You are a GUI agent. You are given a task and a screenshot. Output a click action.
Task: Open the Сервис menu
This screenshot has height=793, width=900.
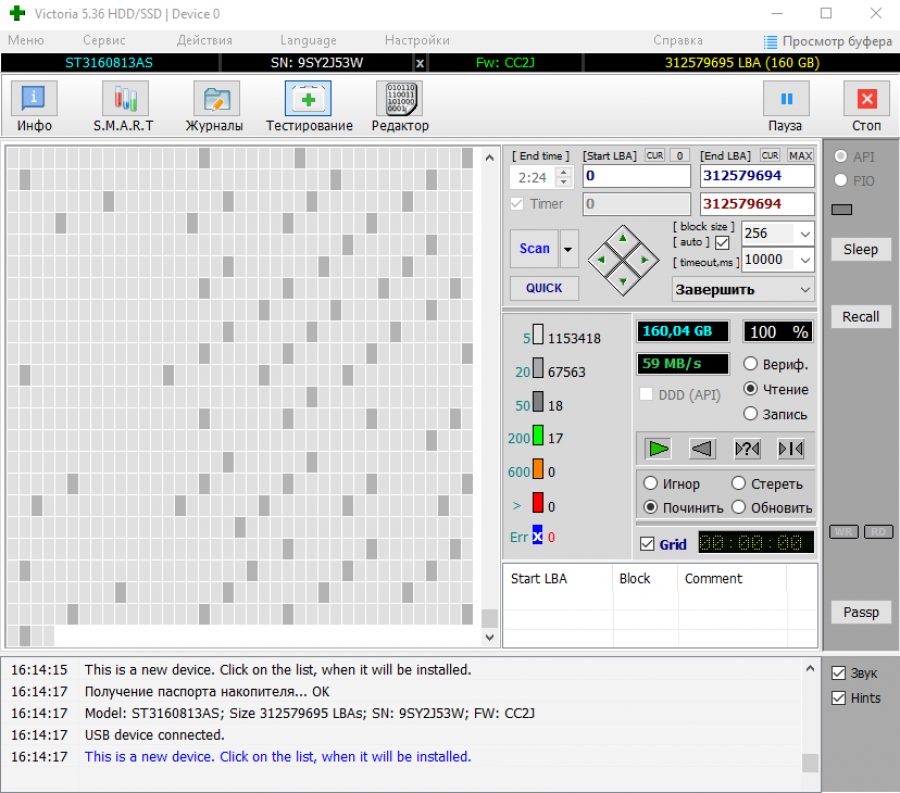(104, 41)
